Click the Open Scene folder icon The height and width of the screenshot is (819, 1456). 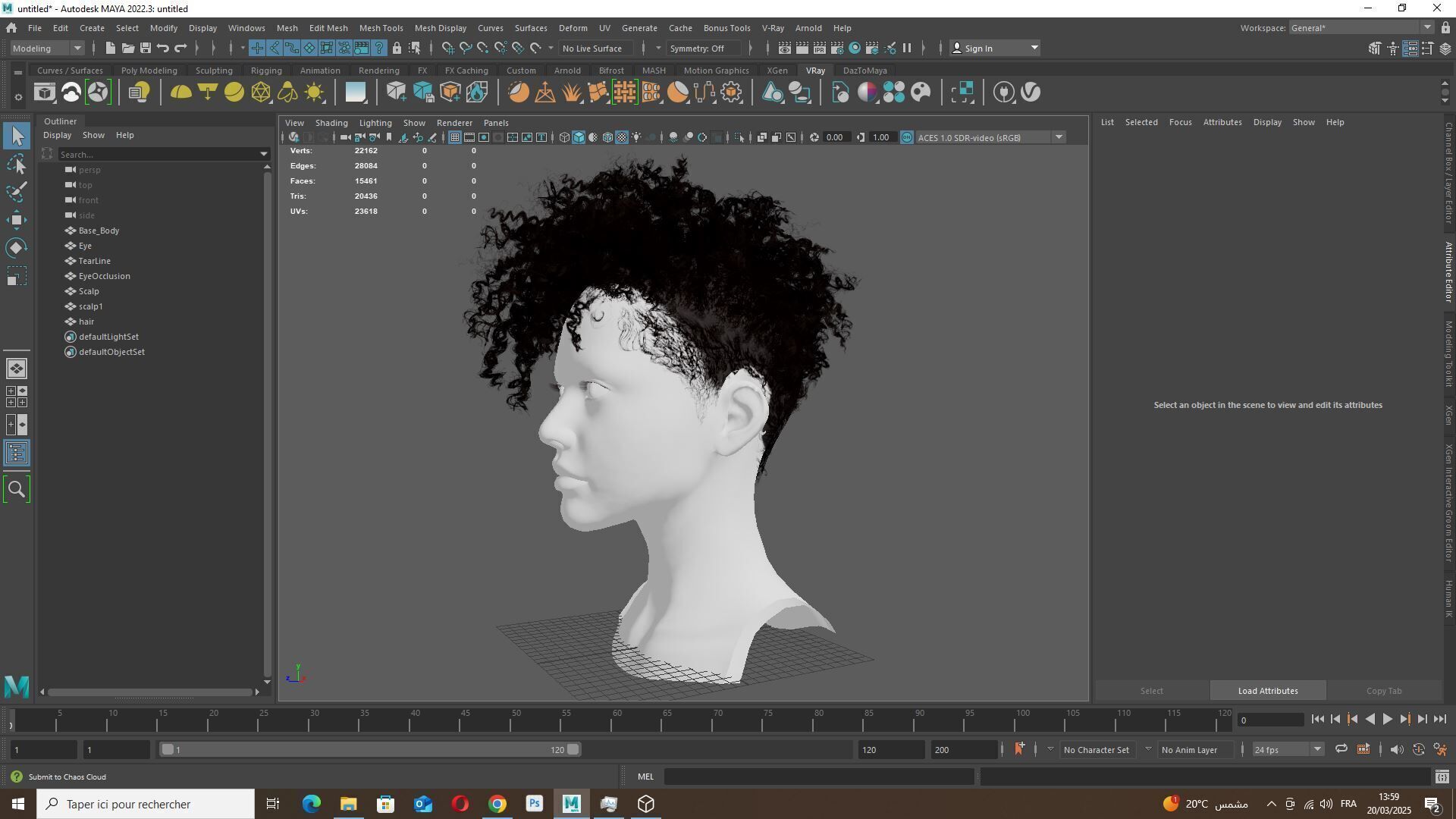click(127, 48)
